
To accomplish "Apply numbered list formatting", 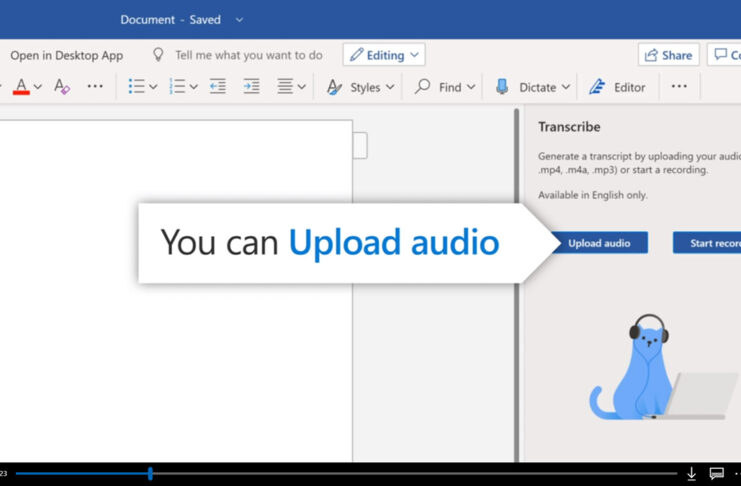I will pos(177,87).
